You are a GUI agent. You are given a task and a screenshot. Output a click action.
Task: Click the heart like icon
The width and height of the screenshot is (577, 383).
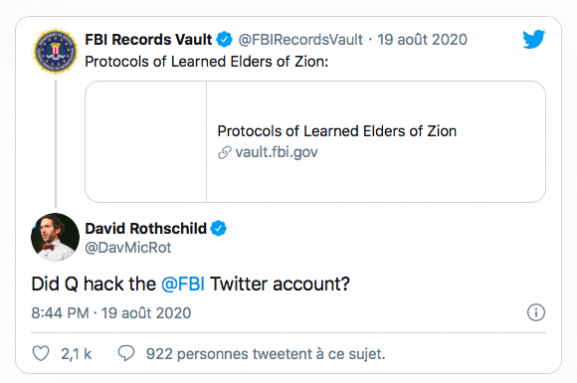point(41,353)
